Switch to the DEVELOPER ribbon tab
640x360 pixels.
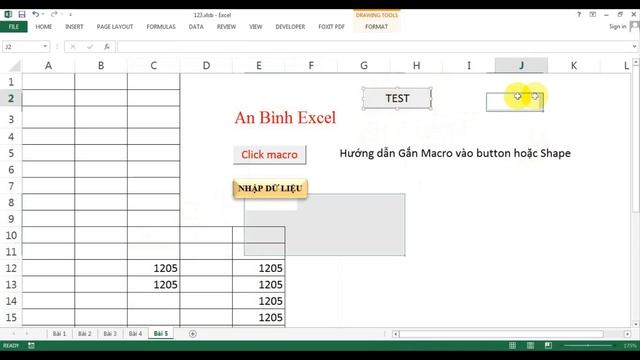click(290, 27)
